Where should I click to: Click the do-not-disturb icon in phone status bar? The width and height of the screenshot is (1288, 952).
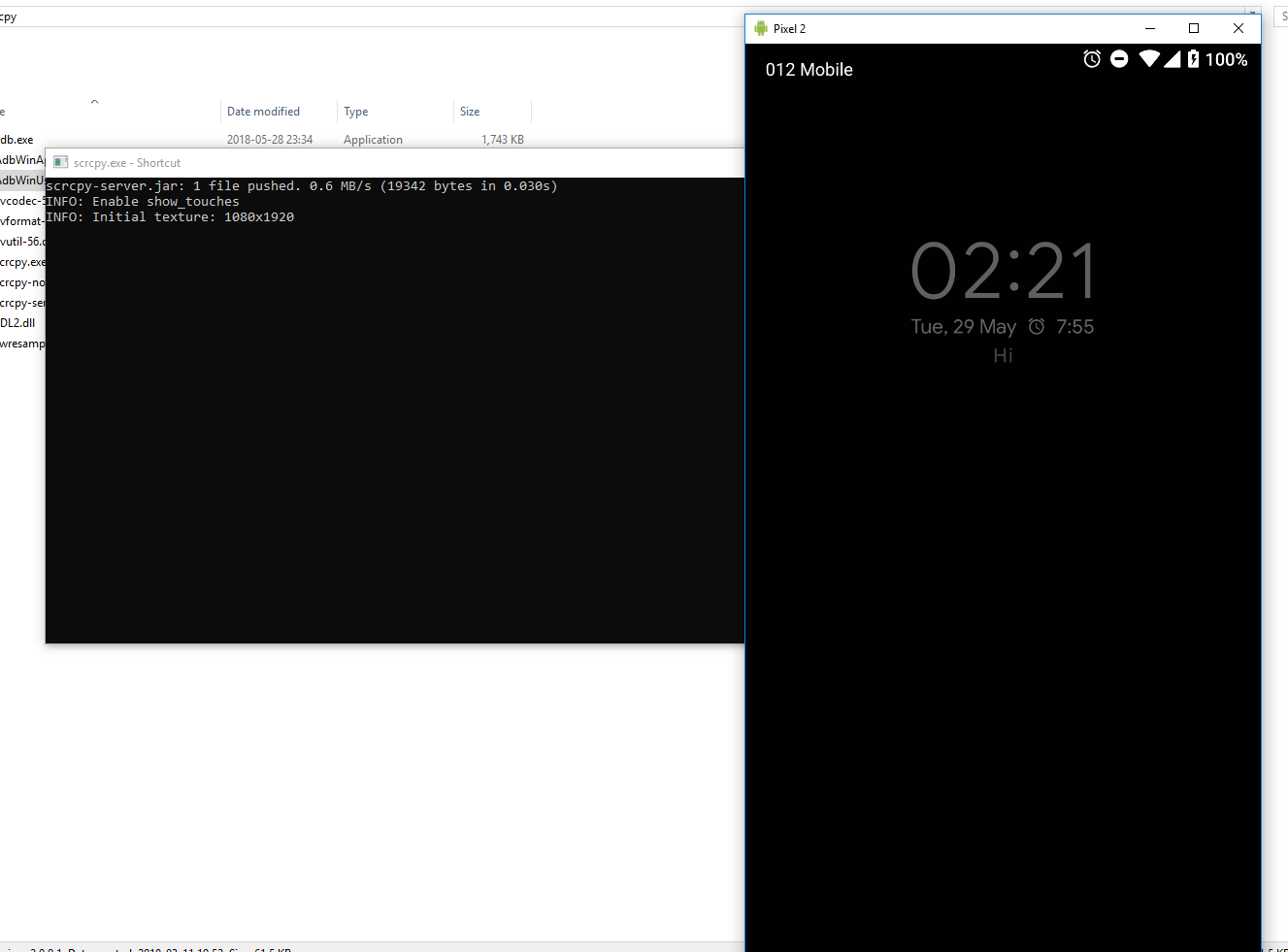point(1119,59)
